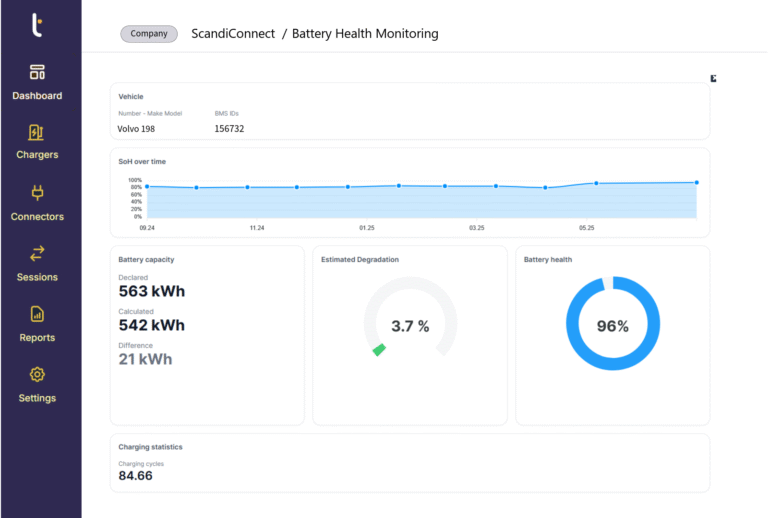Click the app logo in the sidebar
This screenshot has height=518, width=768.
click(37, 25)
